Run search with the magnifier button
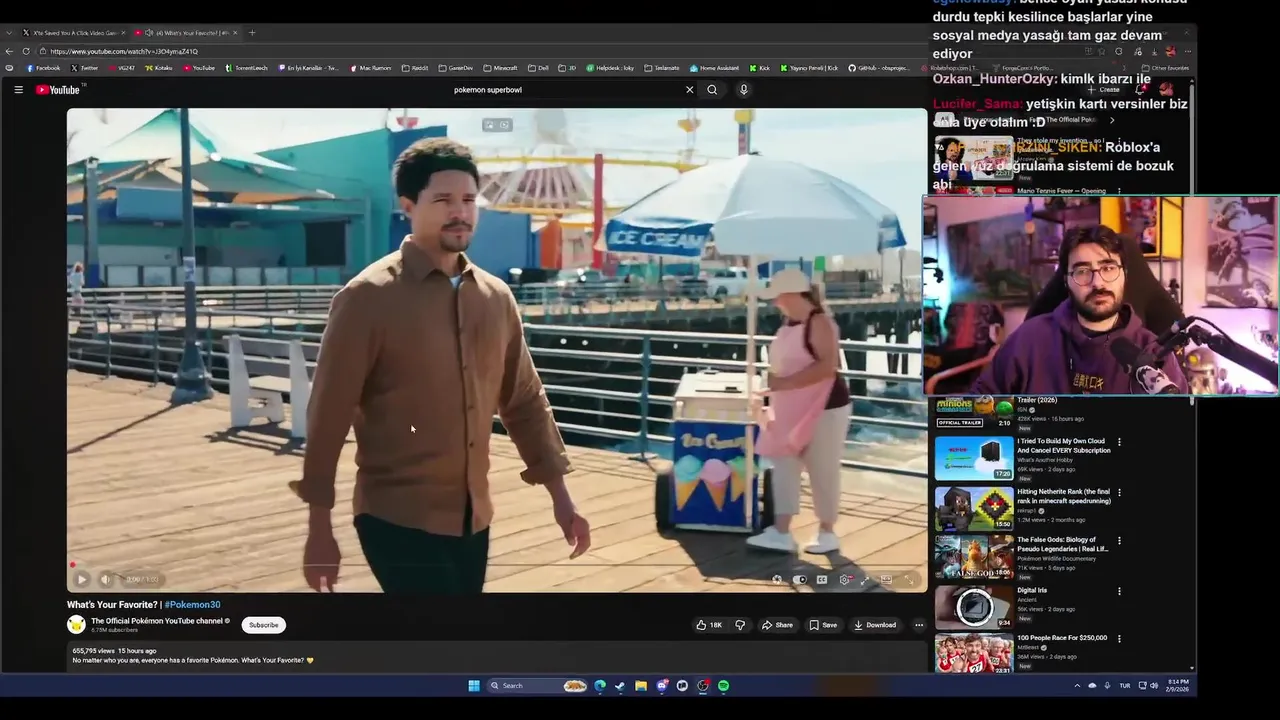This screenshot has width=1280, height=720. click(712, 90)
